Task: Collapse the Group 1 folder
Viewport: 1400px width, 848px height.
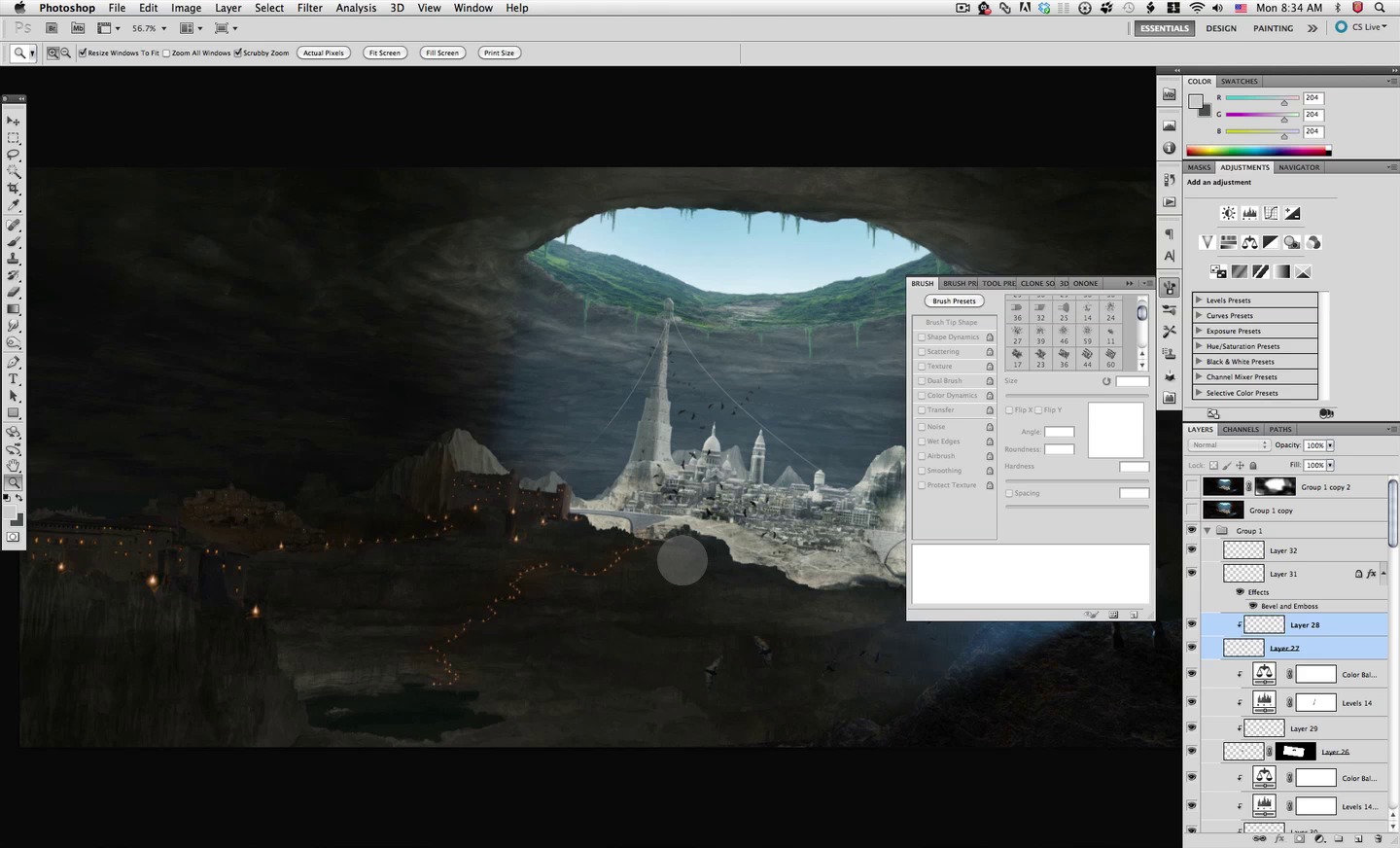Action: click(x=1207, y=531)
